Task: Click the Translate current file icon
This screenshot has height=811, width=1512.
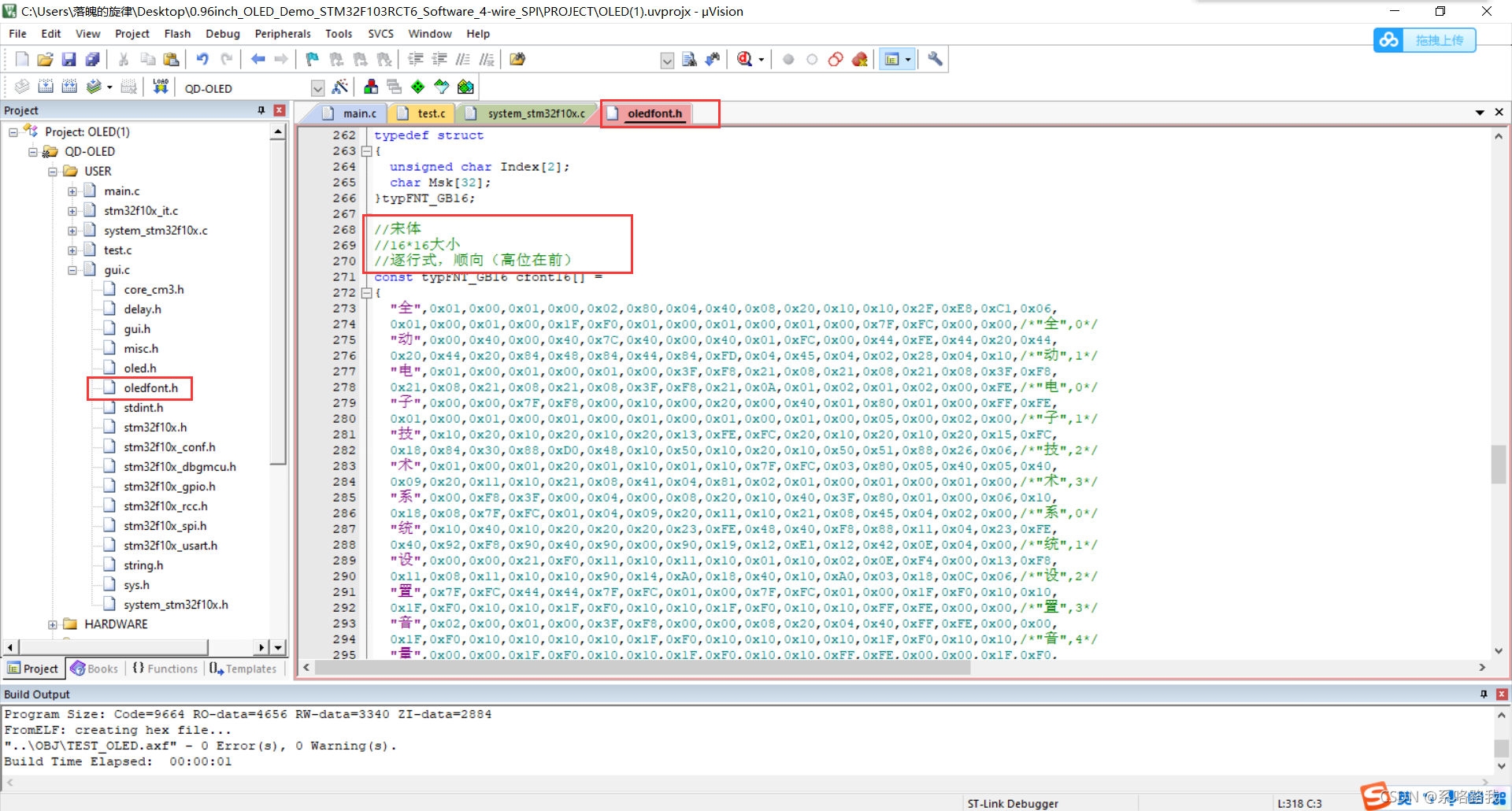Action: (22, 87)
